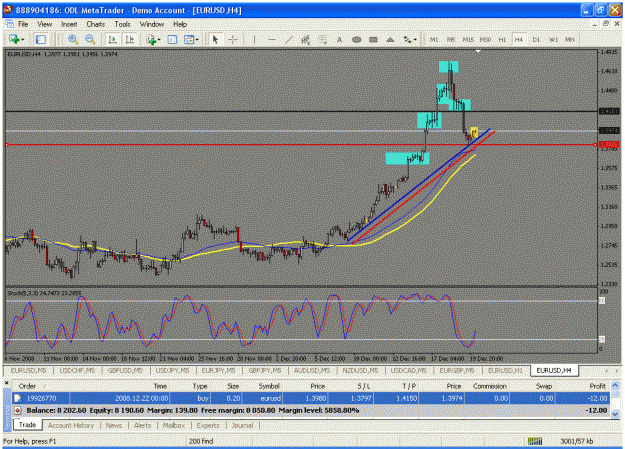Open the Charts menu

click(x=96, y=24)
